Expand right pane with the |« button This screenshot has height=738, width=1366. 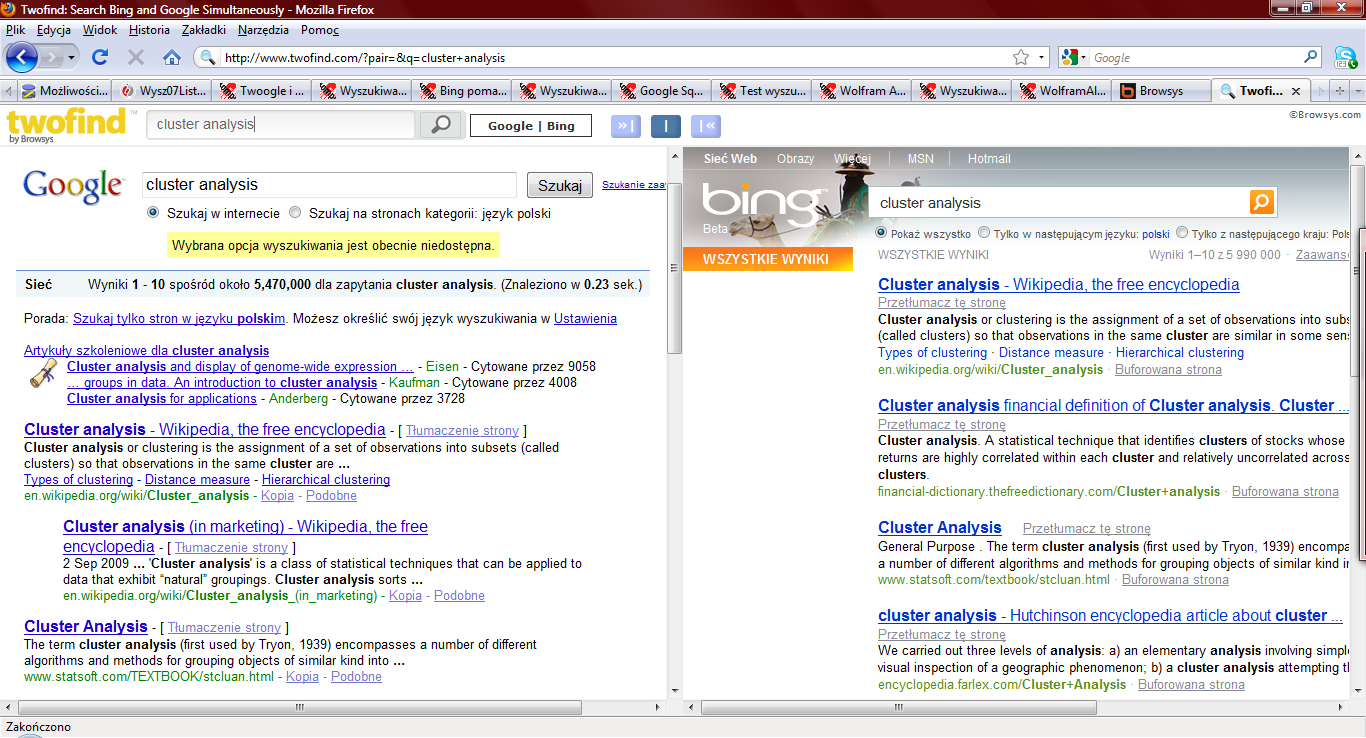click(706, 125)
